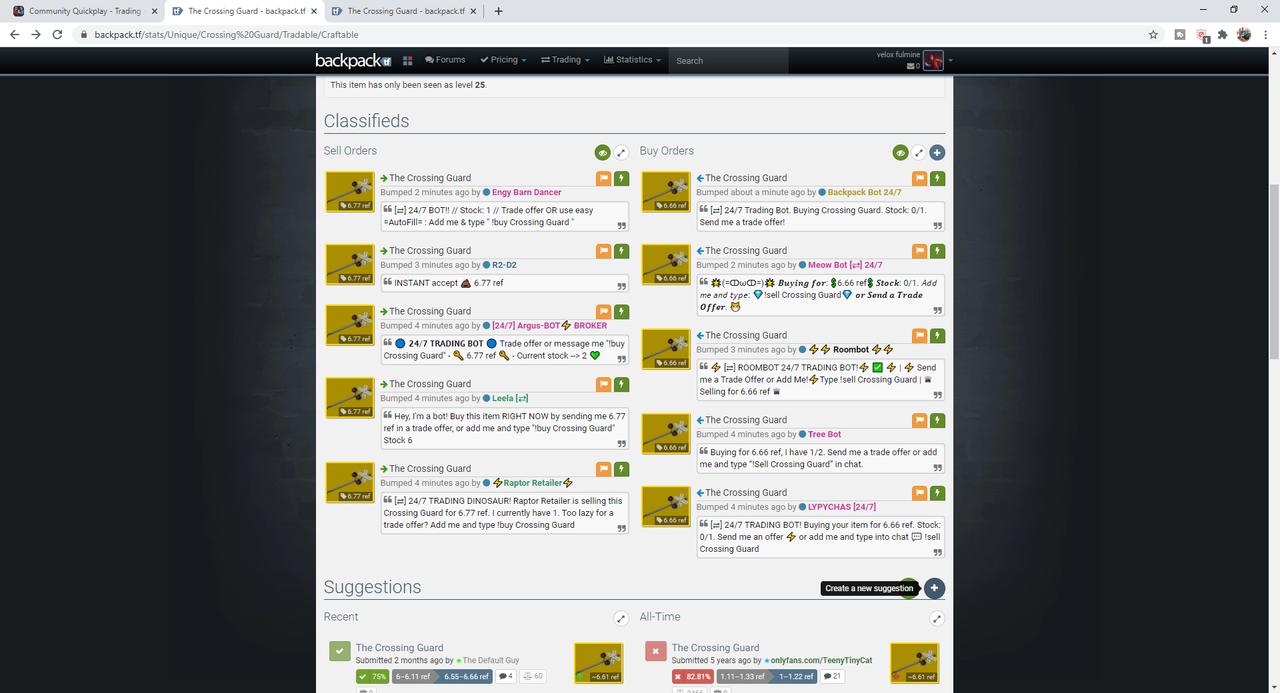
Task: Click green lightning icon on Roombot order
Action: [937, 336]
